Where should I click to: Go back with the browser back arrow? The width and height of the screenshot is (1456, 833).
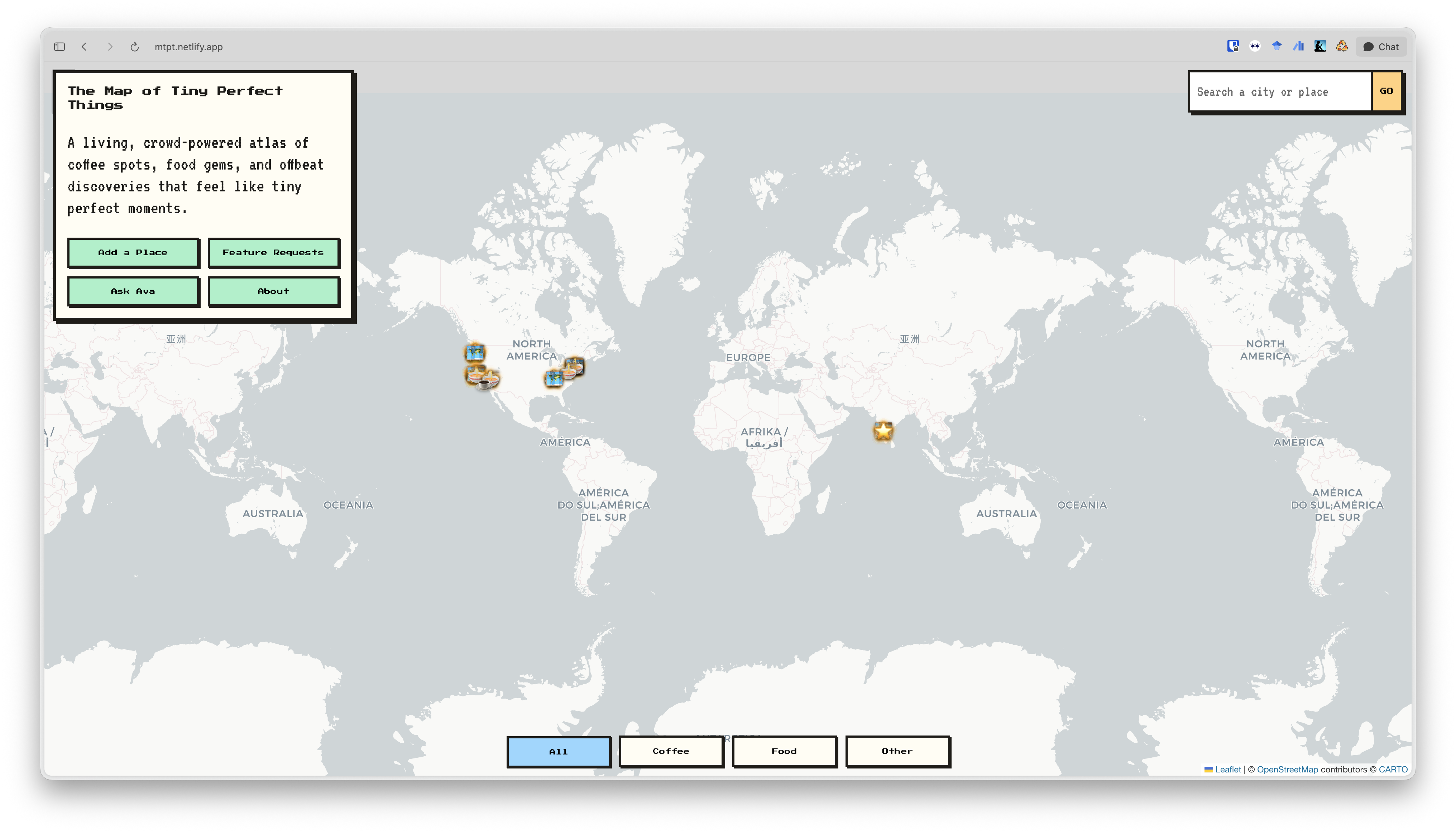pos(84,47)
